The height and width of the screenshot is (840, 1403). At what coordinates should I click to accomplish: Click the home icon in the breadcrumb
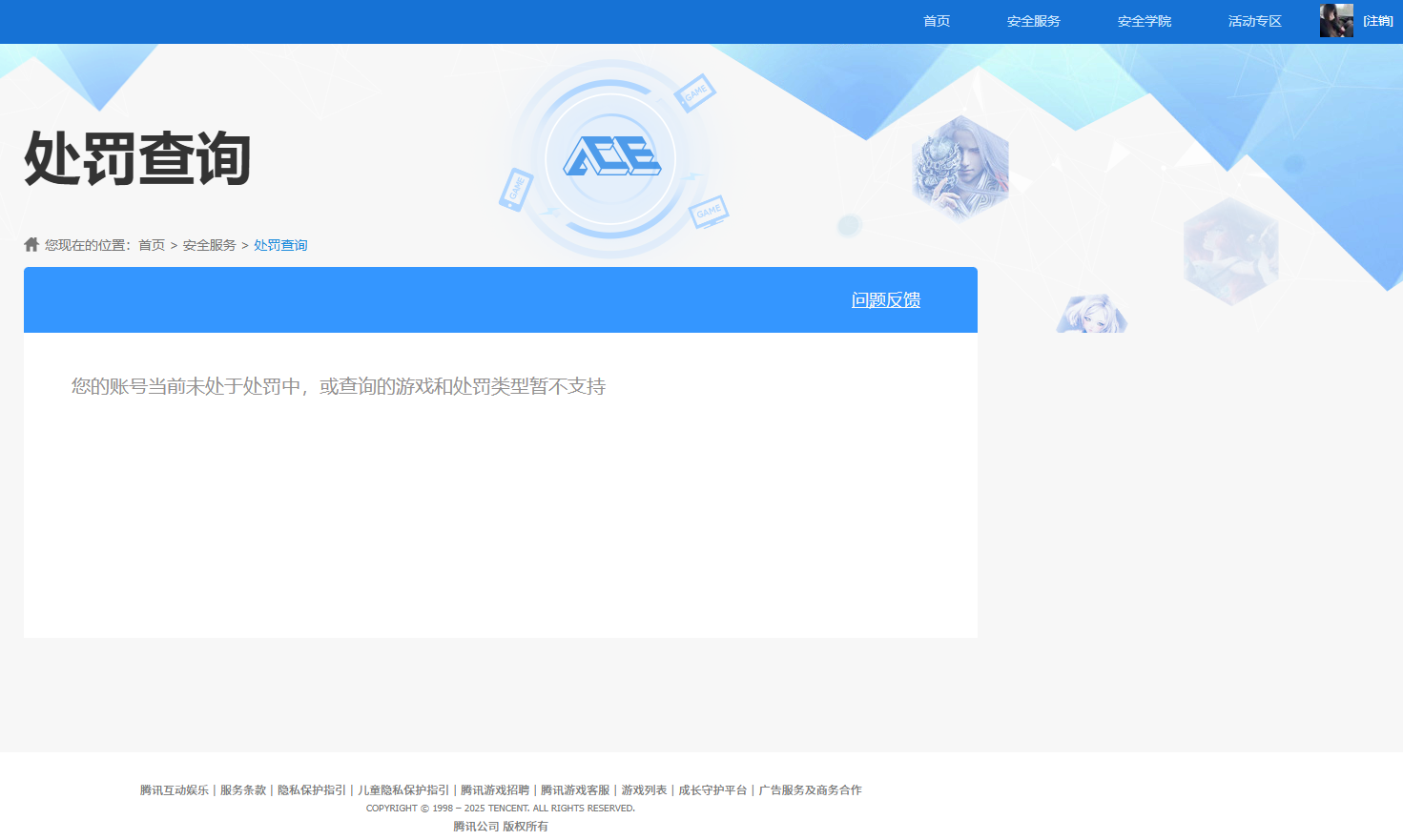coord(30,244)
